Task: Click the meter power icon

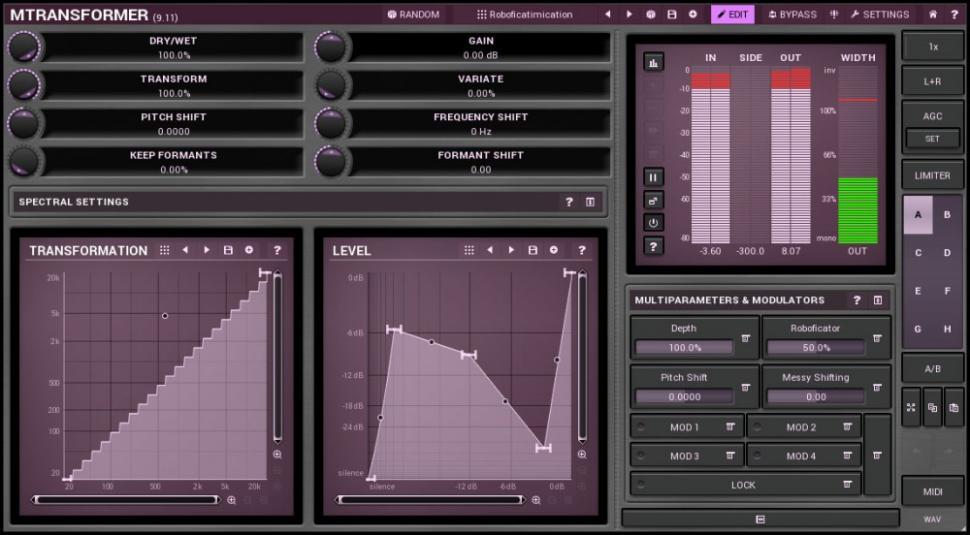Action: [654, 222]
